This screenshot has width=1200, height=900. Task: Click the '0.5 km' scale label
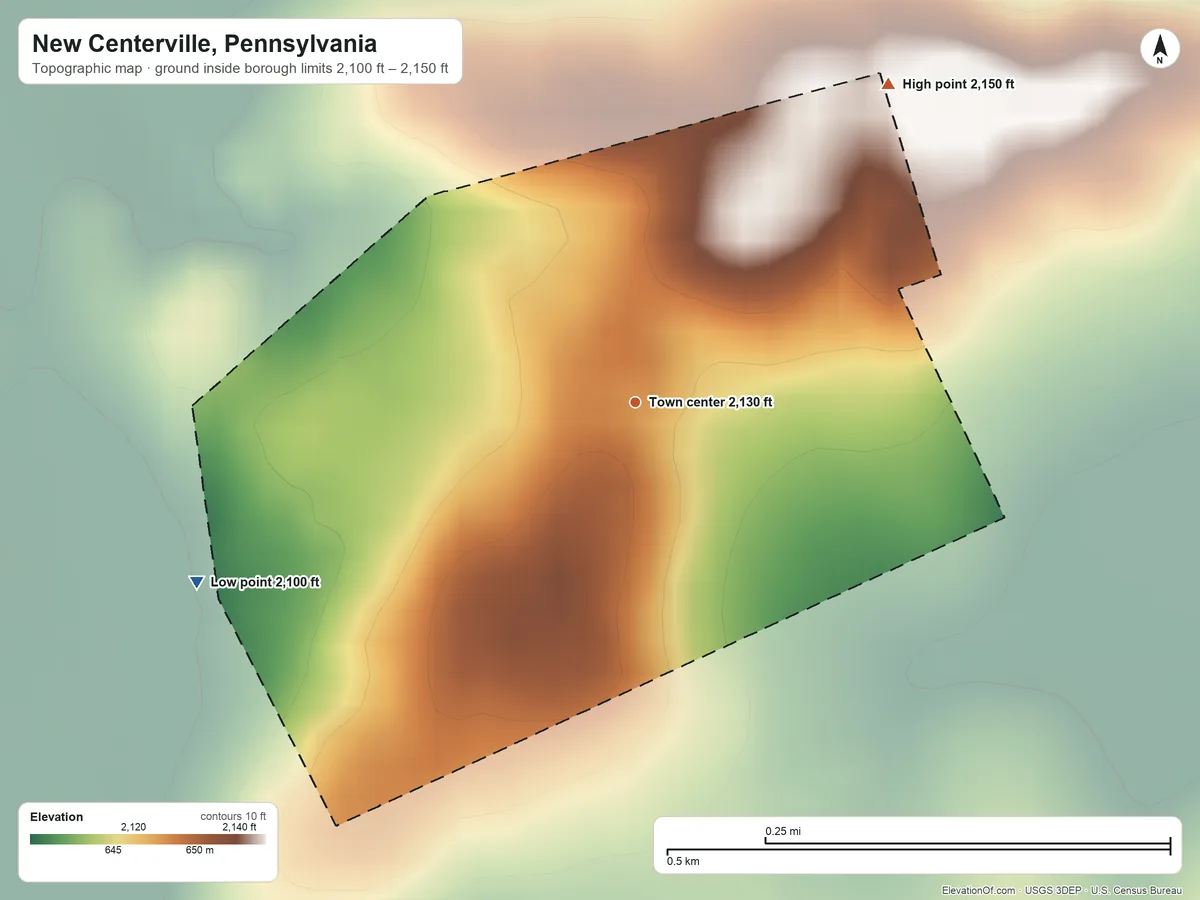683,861
